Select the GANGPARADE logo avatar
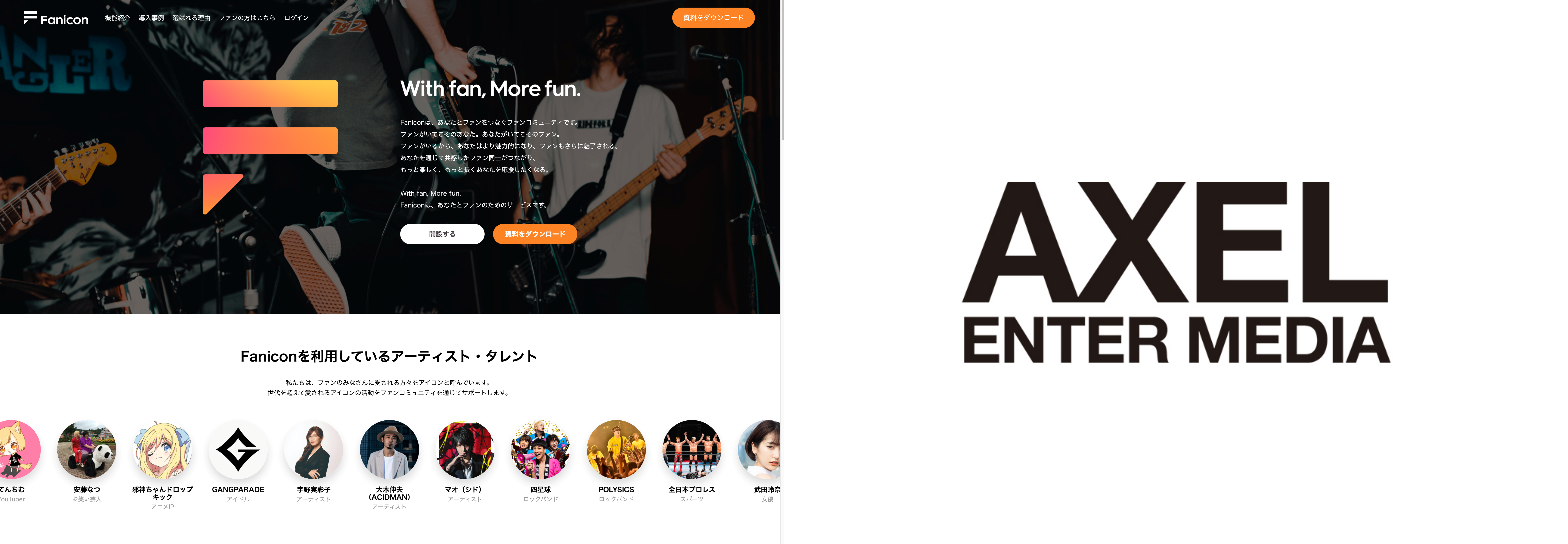Screen dimensions: 1568x544 (x=238, y=450)
